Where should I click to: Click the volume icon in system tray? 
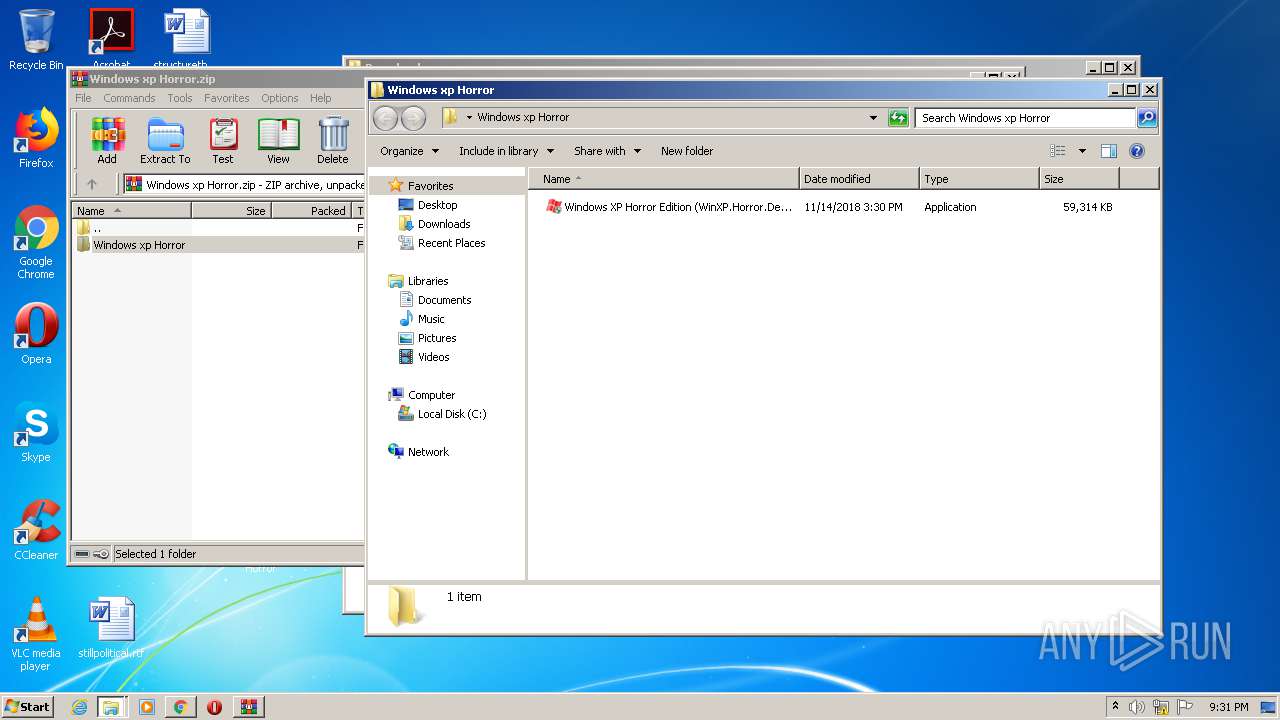pos(1137,707)
